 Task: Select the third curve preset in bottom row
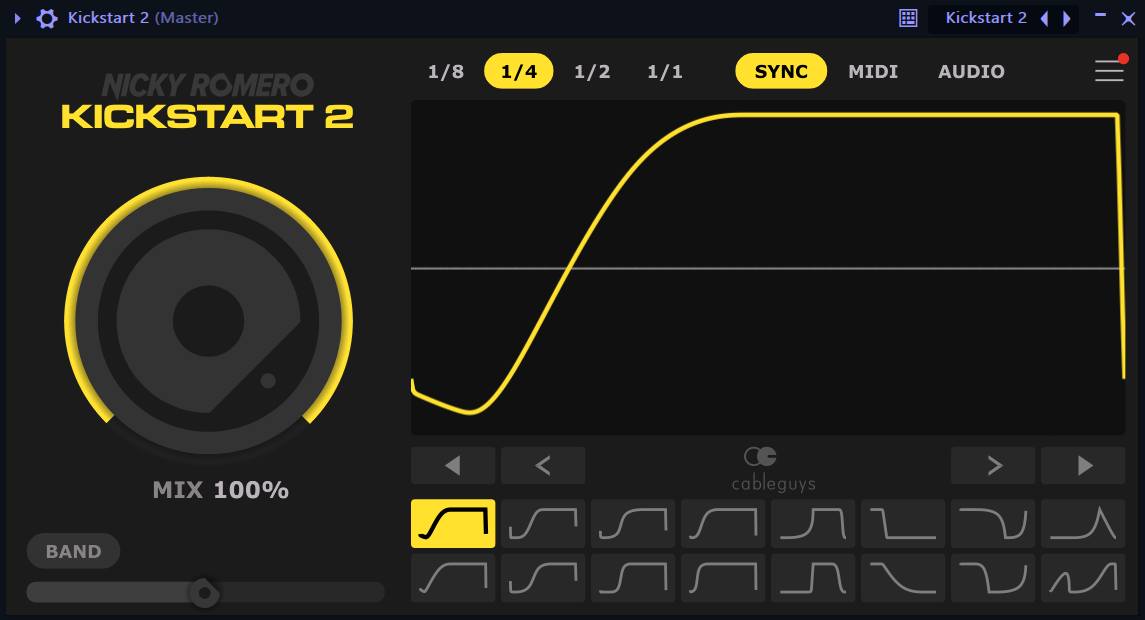(633, 578)
